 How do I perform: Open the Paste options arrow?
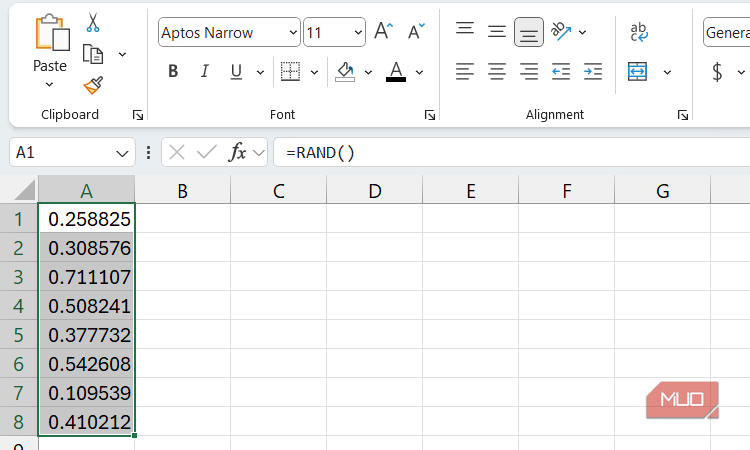pyautogui.click(x=49, y=85)
